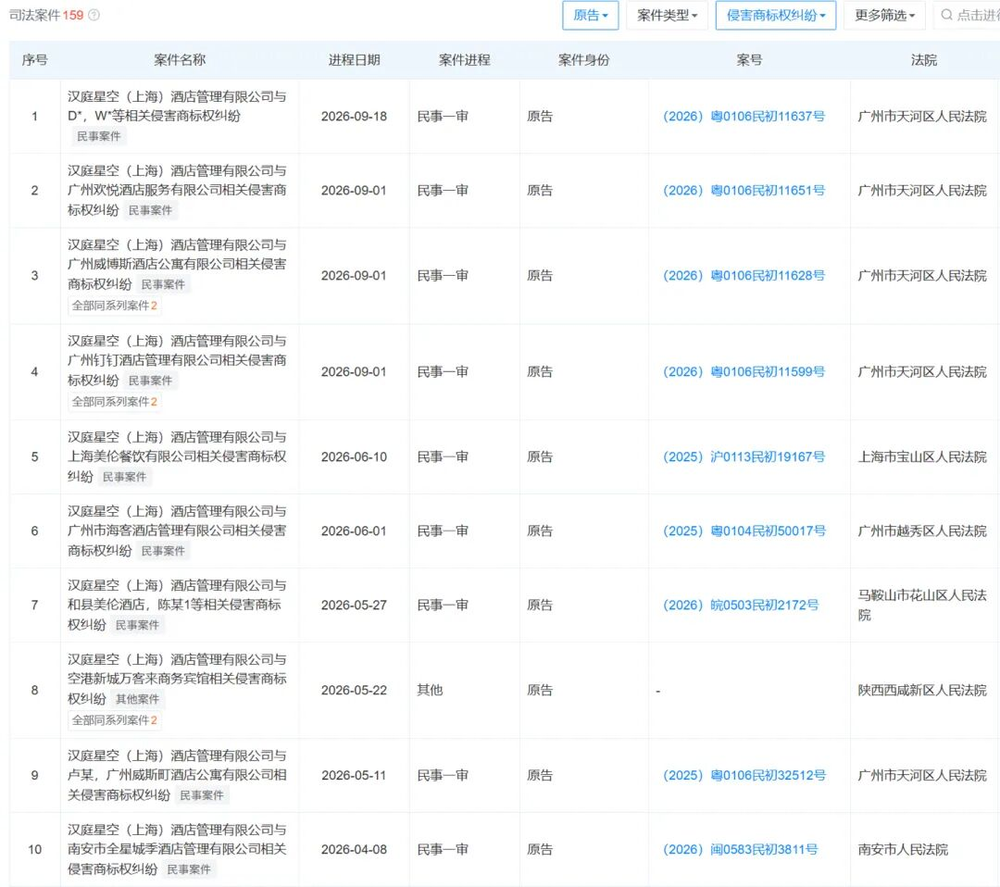Open the 案件类型 dropdown
This screenshot has width=1000, height=887.
667,15
